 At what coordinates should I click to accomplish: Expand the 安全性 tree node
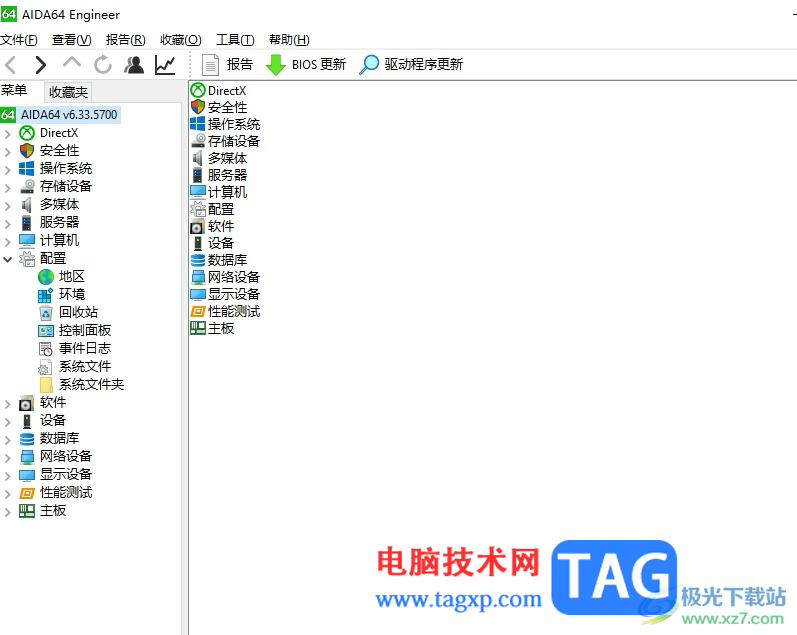point(7,152)
